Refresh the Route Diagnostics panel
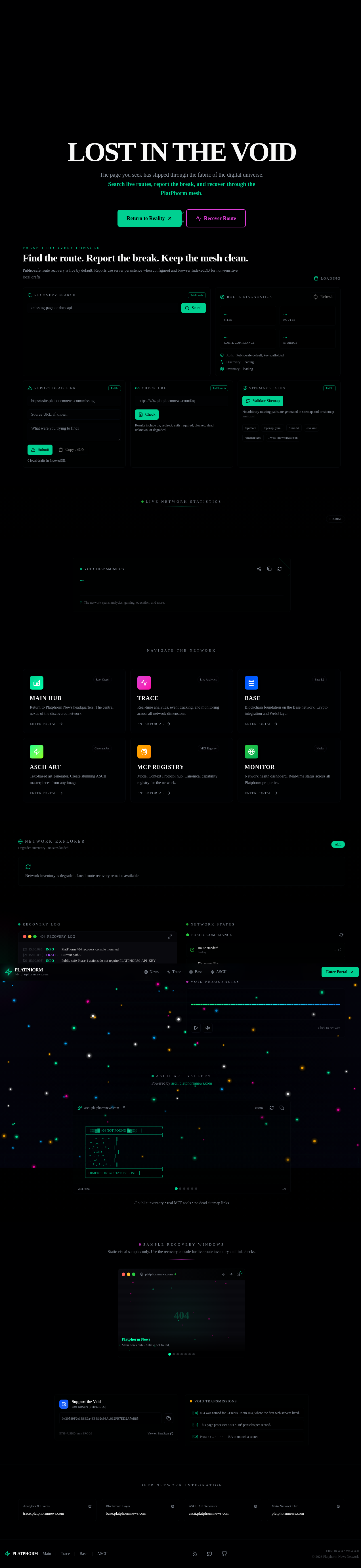This screenshot has height=1568, width=361. (323, 296)
